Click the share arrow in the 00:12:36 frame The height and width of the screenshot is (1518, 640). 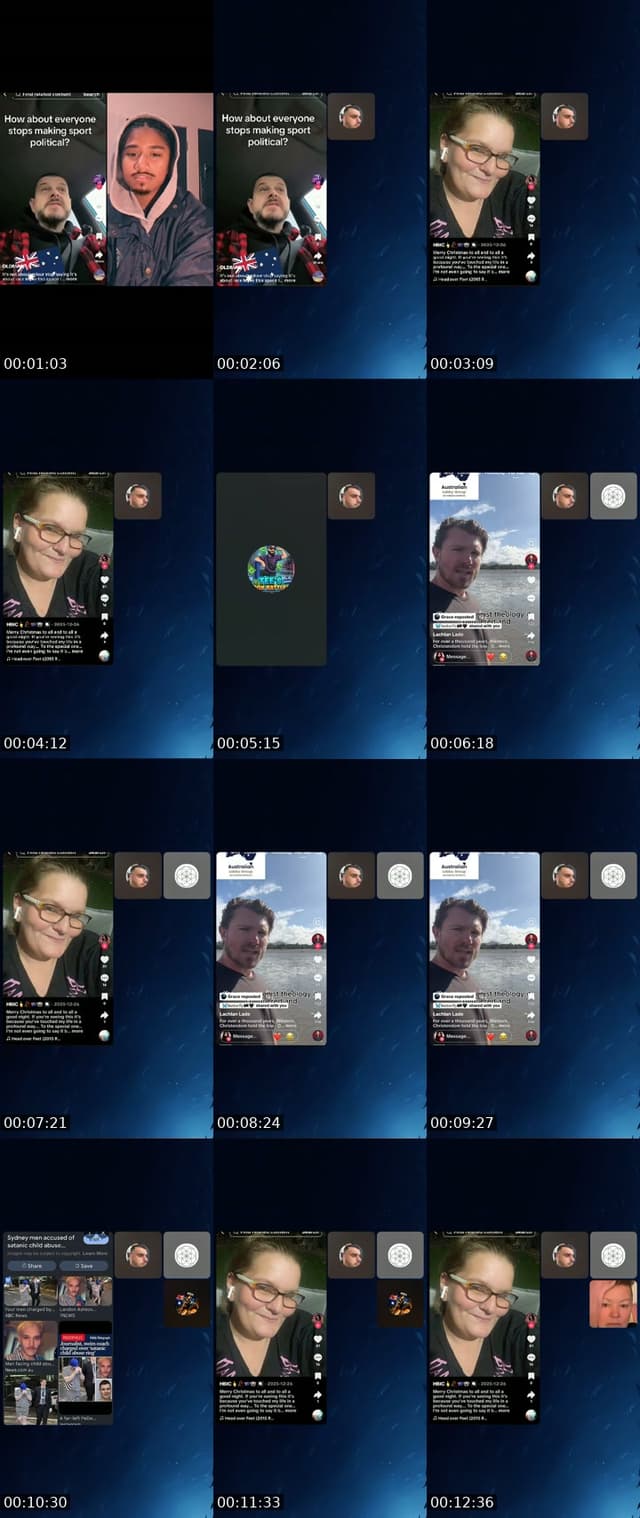point(531,1397)
